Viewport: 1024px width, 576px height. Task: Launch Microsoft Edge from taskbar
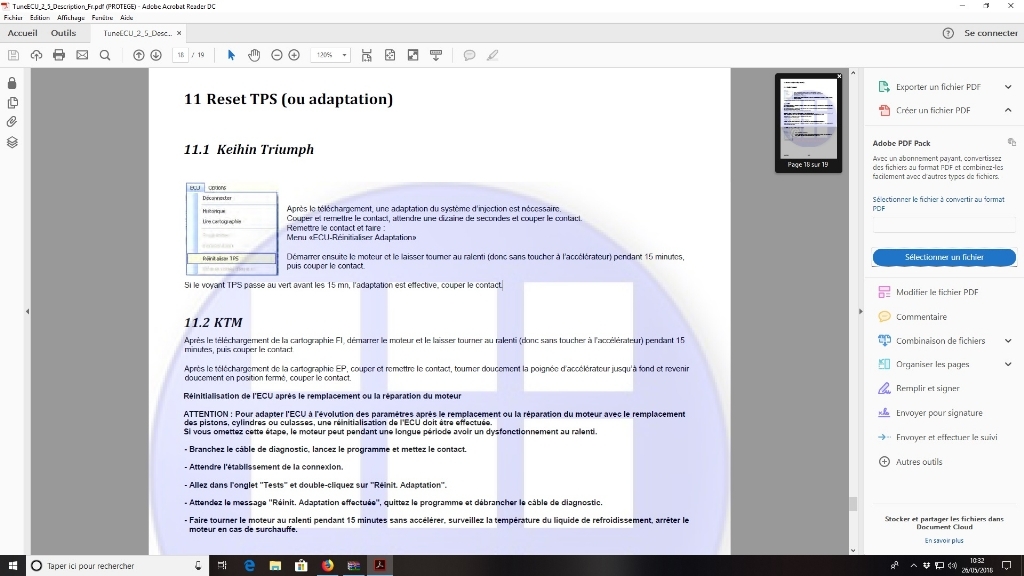point(249,566)
